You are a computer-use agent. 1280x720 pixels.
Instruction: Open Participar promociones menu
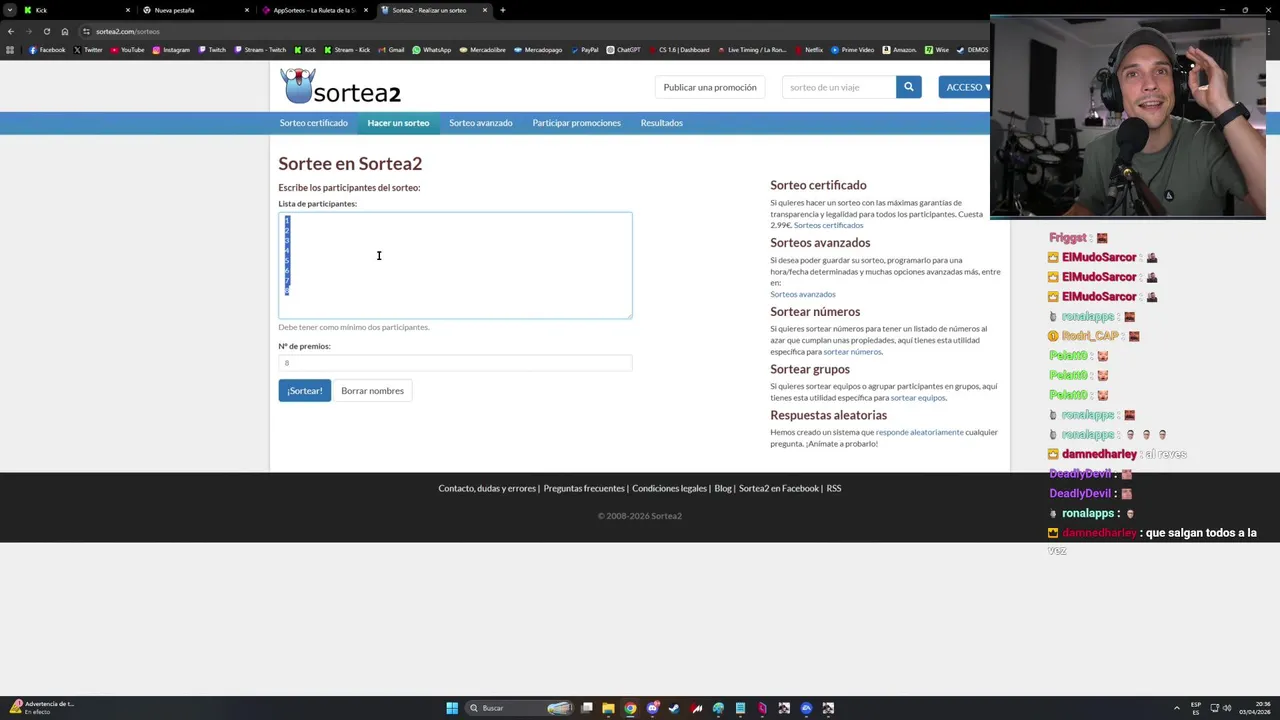[x=576, y=123]
